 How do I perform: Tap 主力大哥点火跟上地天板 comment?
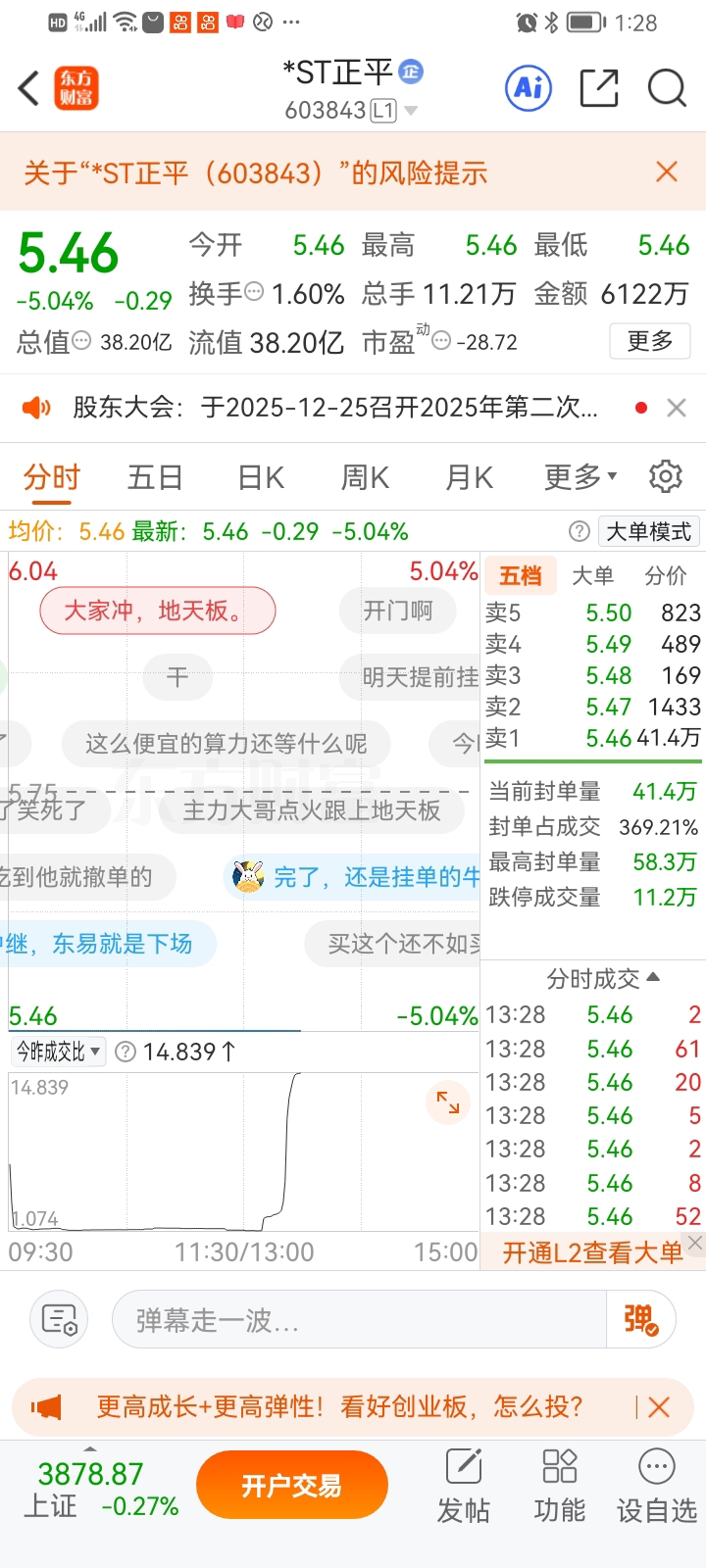(312, 810)
